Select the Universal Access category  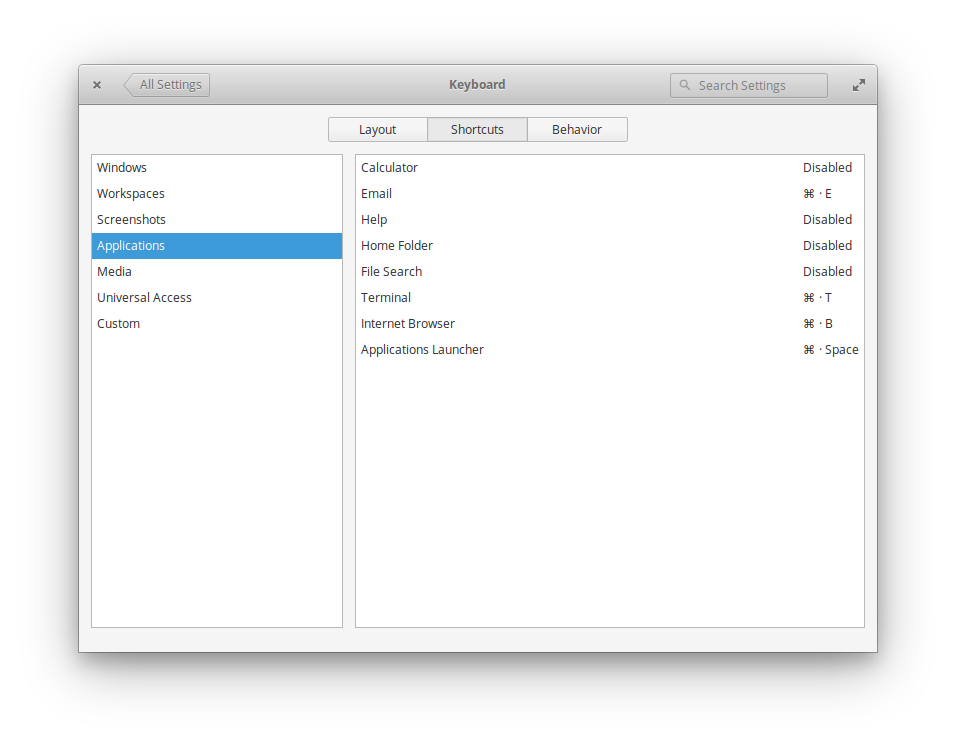tap(216, 298)
